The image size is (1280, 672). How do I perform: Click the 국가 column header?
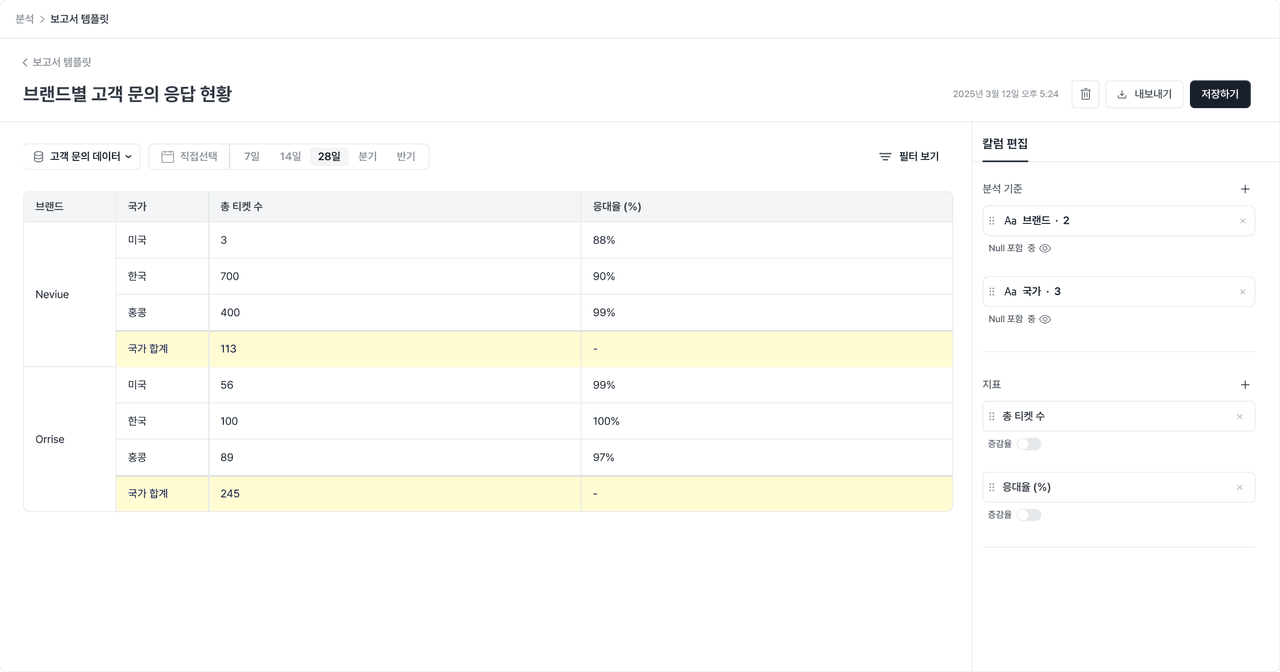tap(162, 207)
